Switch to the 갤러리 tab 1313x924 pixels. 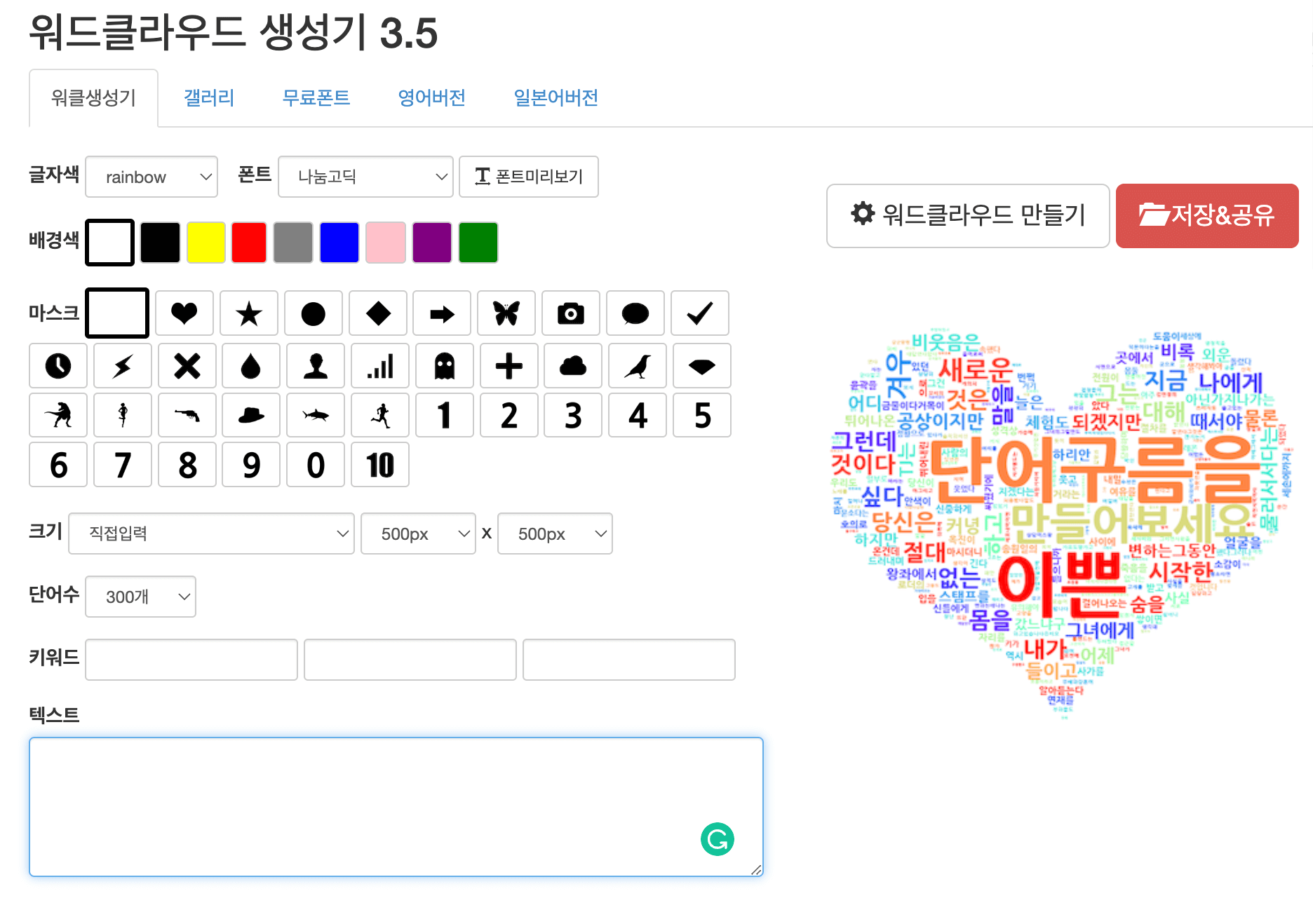point(208,97)
